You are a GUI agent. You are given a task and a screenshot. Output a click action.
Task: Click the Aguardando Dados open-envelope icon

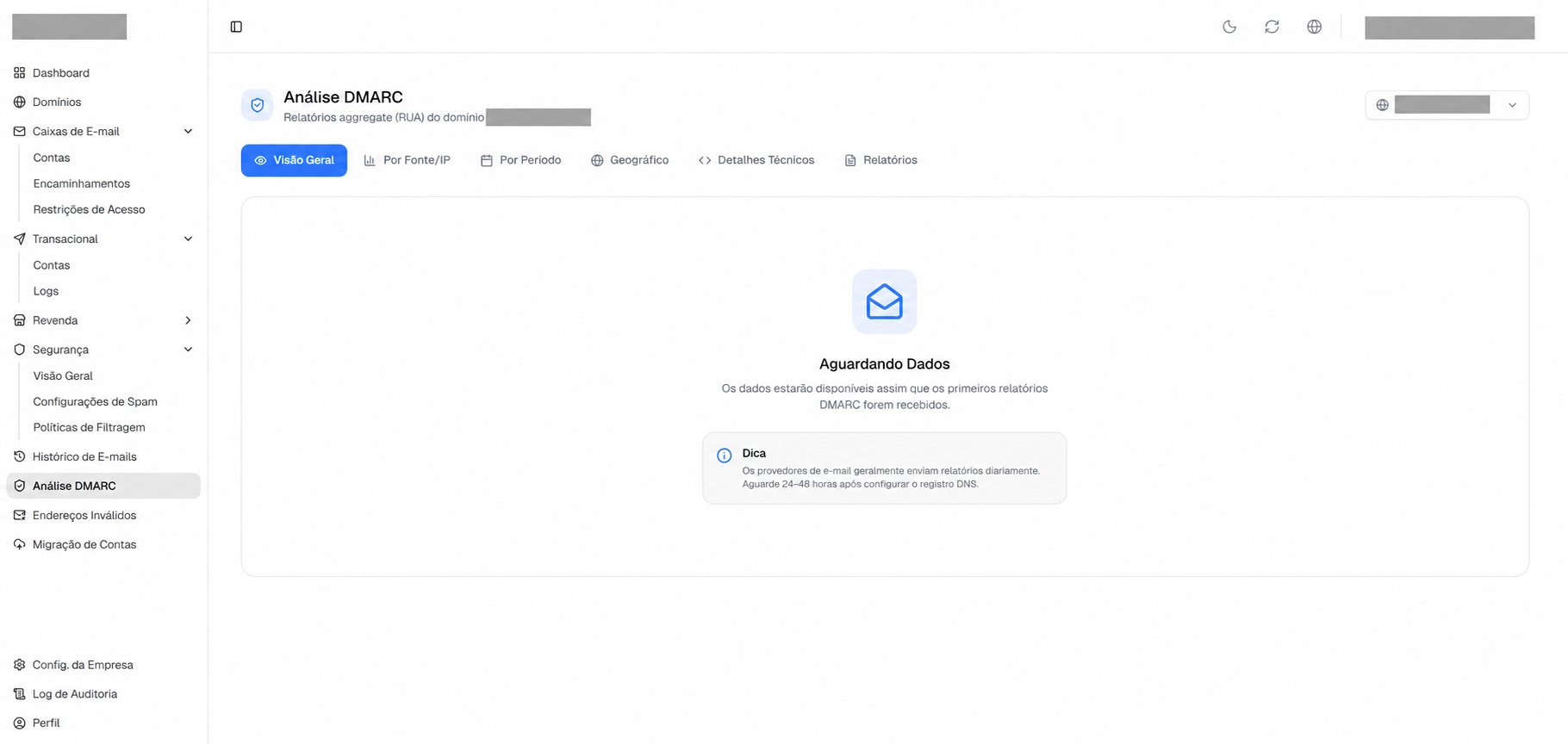click(x=885, y=302)
